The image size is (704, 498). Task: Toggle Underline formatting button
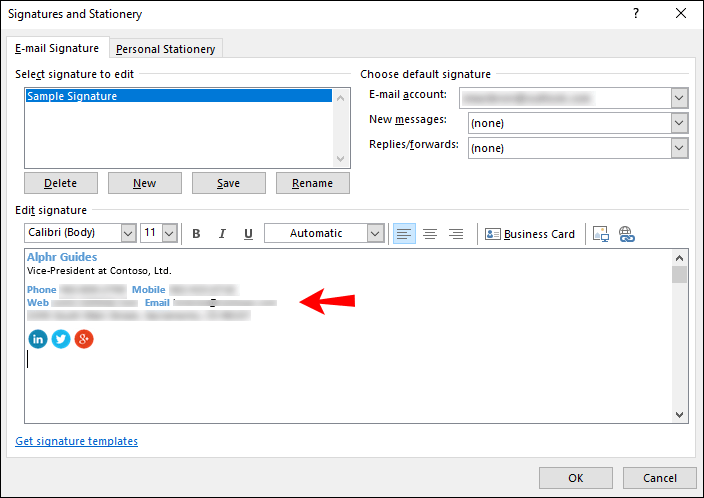point(247,234)
